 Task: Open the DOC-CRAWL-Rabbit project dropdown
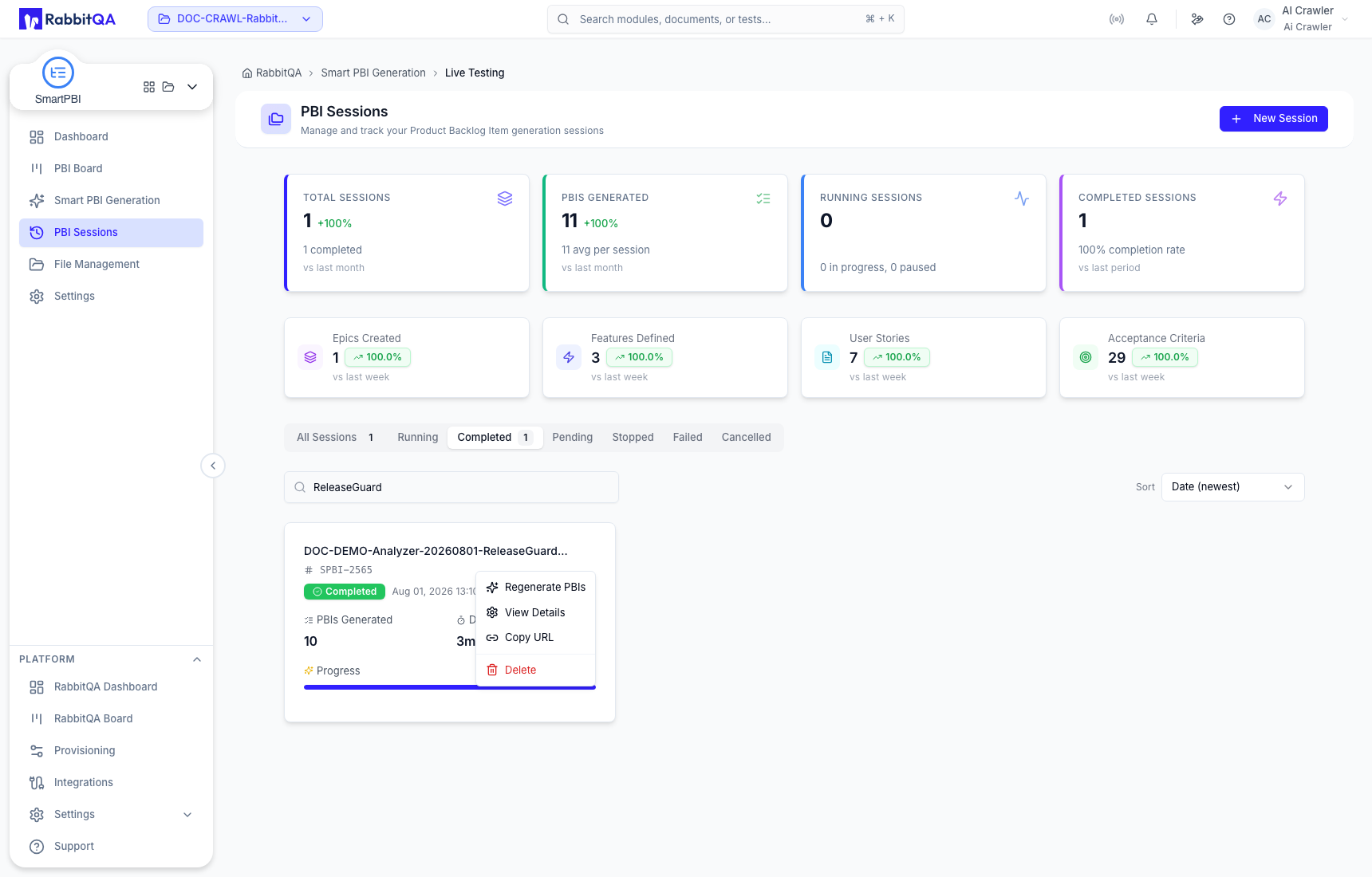(235, 19)
